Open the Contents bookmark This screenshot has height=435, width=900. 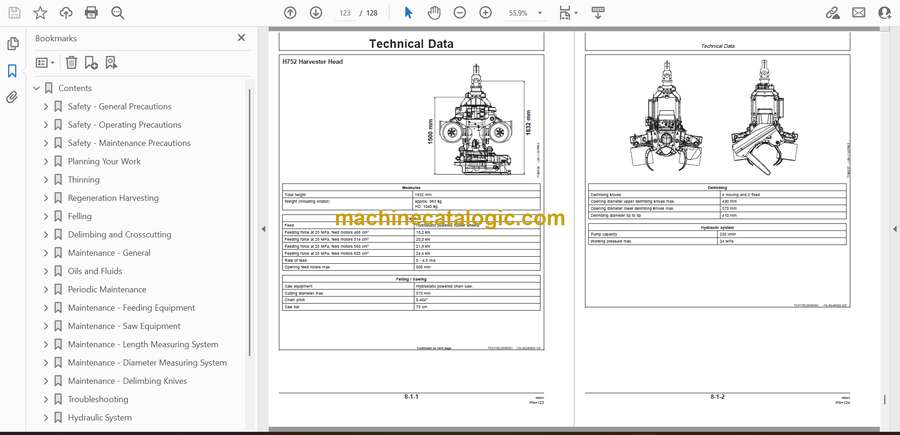click(75, 88)
